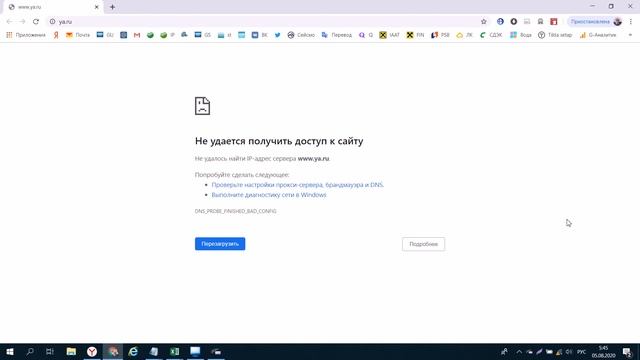Open Excel from the taskbar
This screenshot has height=360, width=640.
175,351
